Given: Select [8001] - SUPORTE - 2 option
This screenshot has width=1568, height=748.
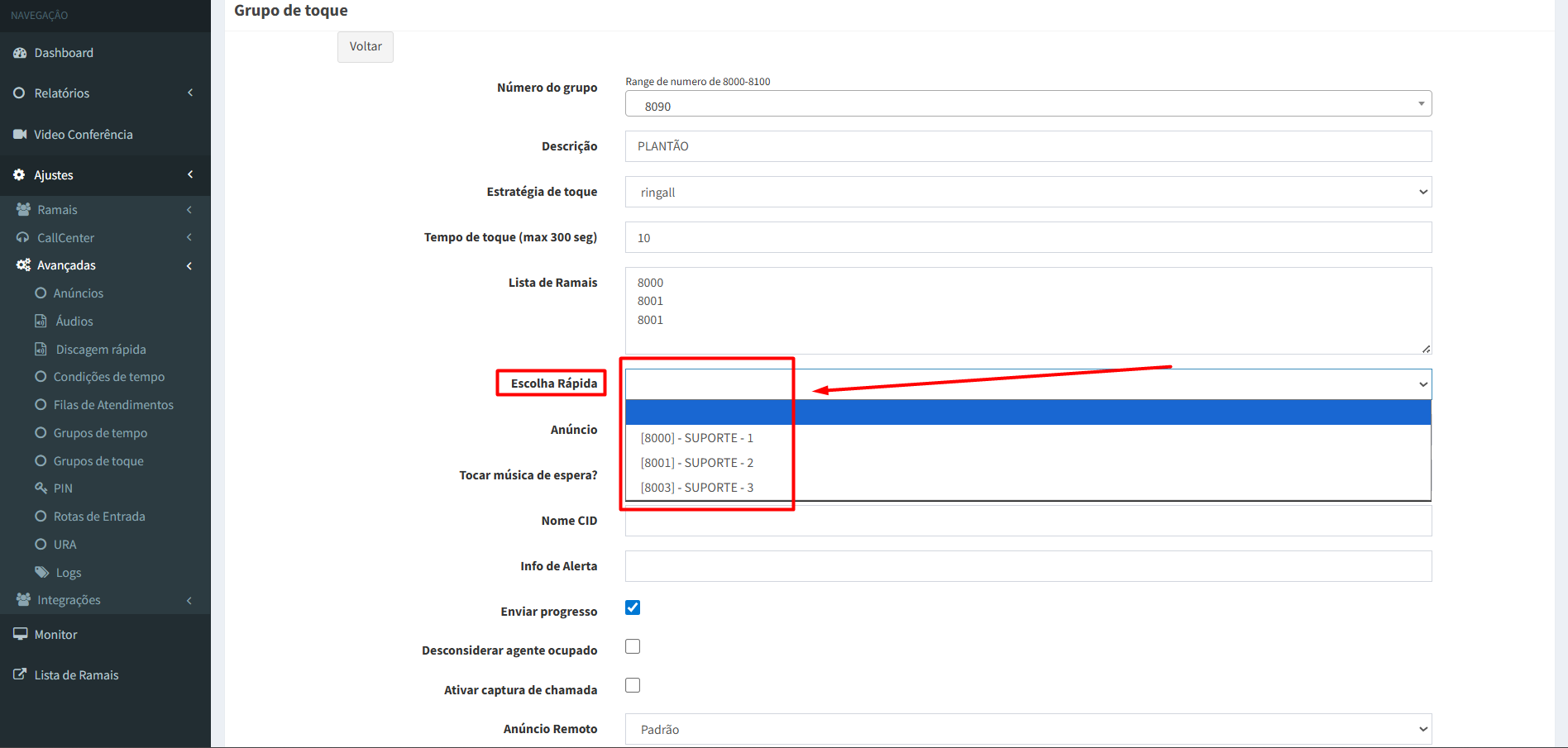Looking at the screenshot, I should [696, 463].
